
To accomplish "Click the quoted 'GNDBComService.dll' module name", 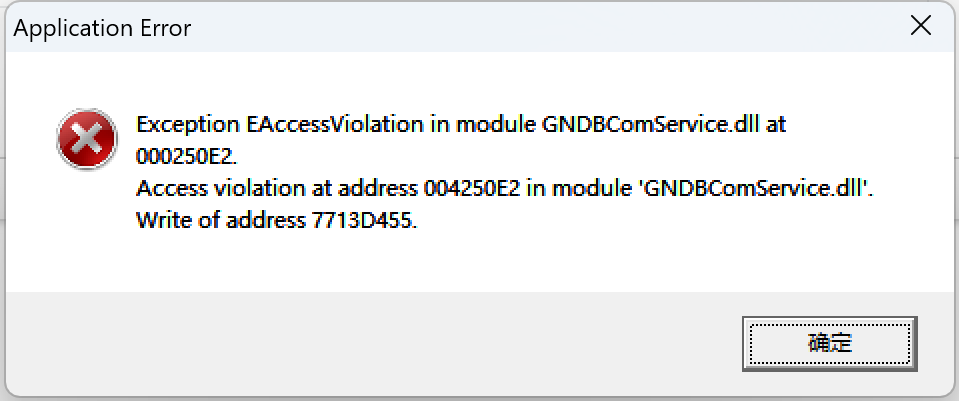I will (x=757, y=188).
